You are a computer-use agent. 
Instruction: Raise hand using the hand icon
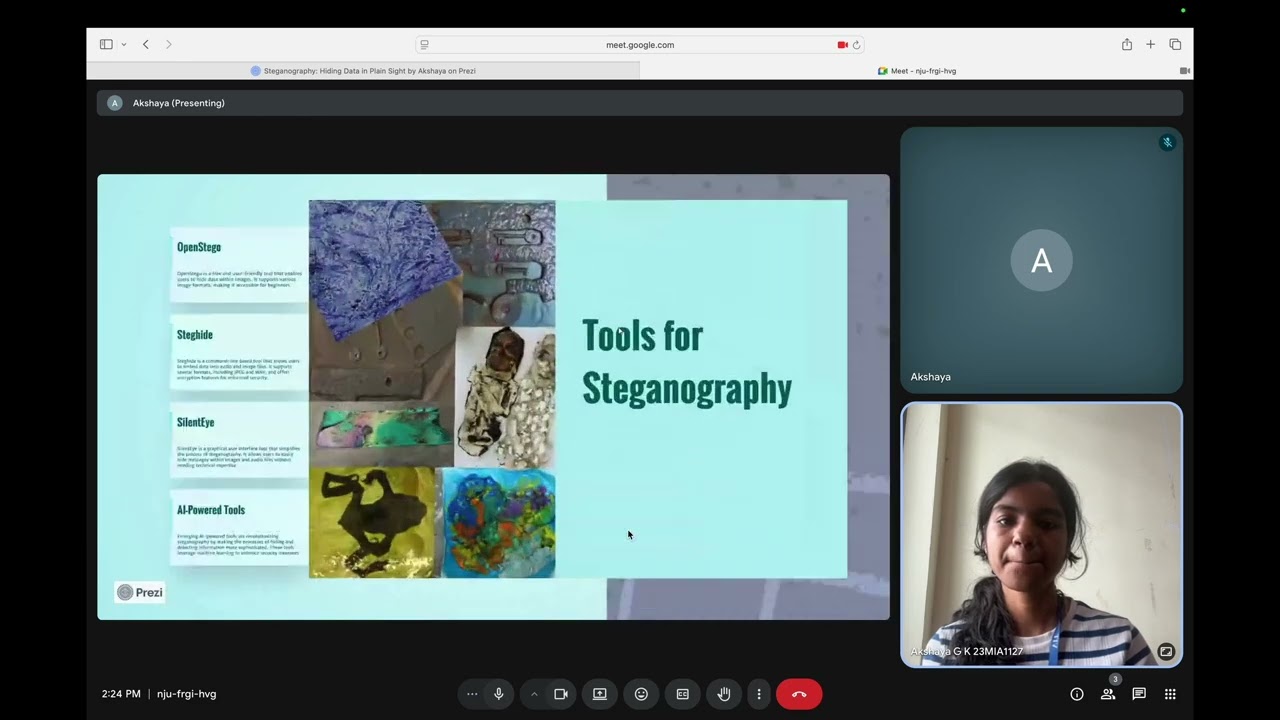[x=724, y=694]
